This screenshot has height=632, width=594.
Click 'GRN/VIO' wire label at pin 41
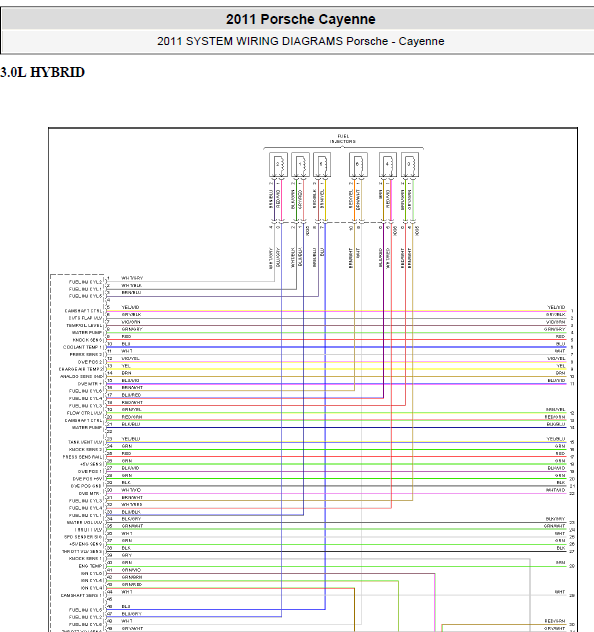click(x=131, y=570)
